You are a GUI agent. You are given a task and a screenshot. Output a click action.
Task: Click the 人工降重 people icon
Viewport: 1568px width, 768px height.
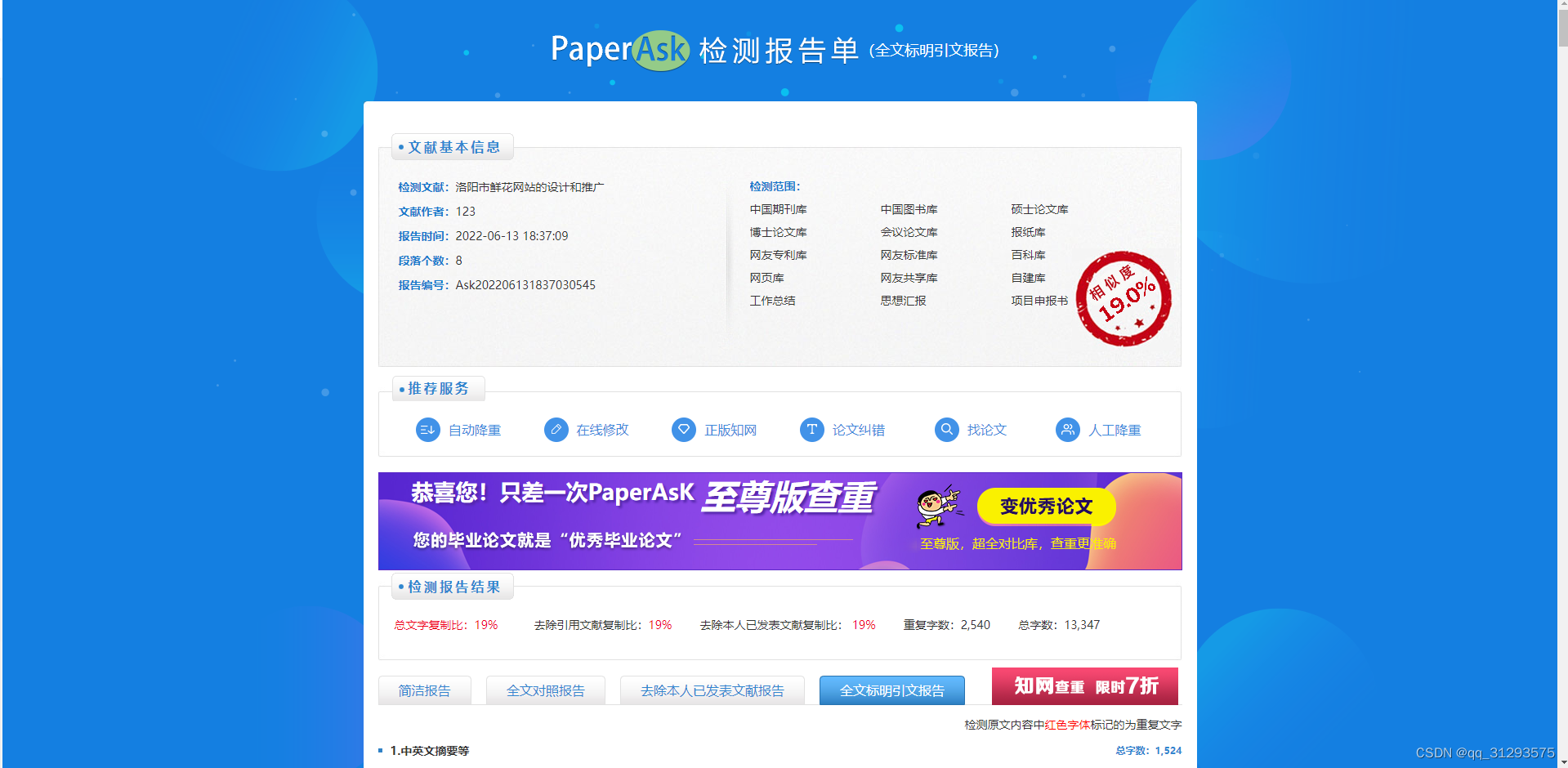click(1067, 430)
